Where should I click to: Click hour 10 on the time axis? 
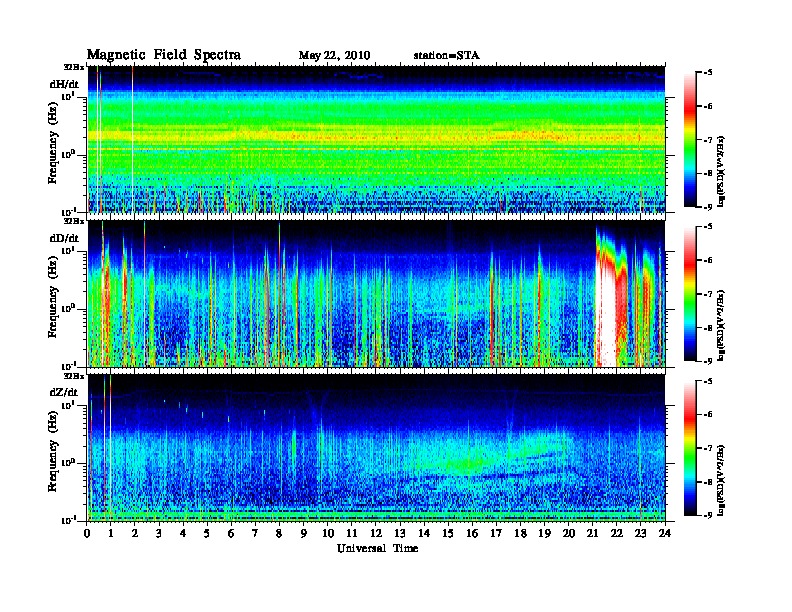328,533
